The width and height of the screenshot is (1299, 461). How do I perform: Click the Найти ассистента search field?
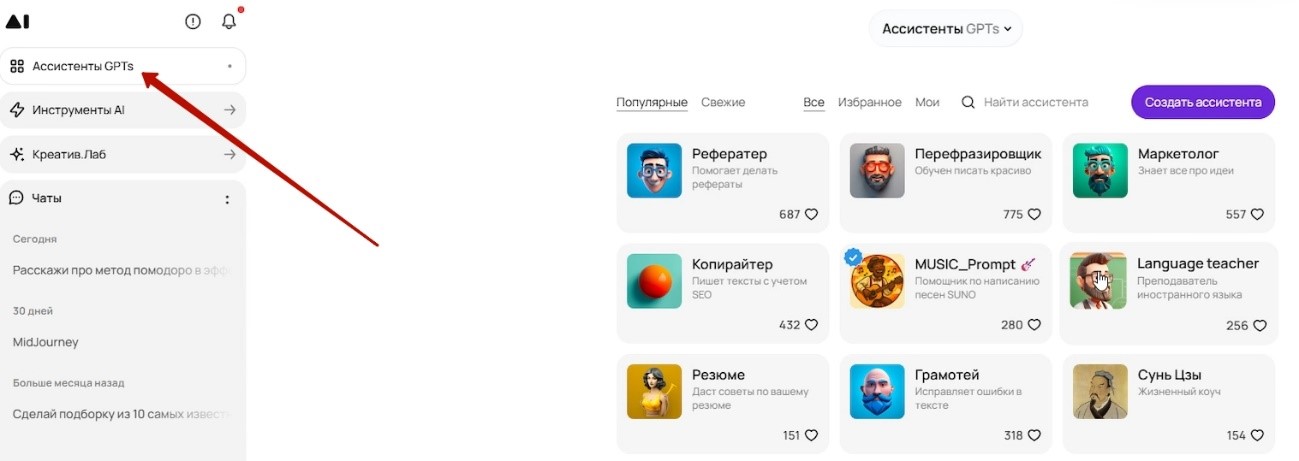1036,102
